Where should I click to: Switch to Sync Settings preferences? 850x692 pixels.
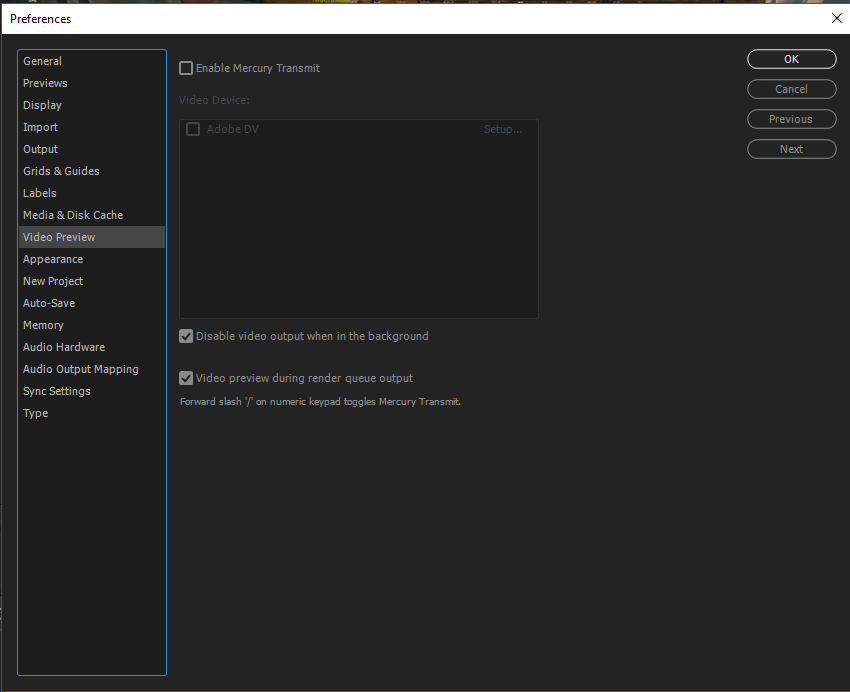pos(56,391)
